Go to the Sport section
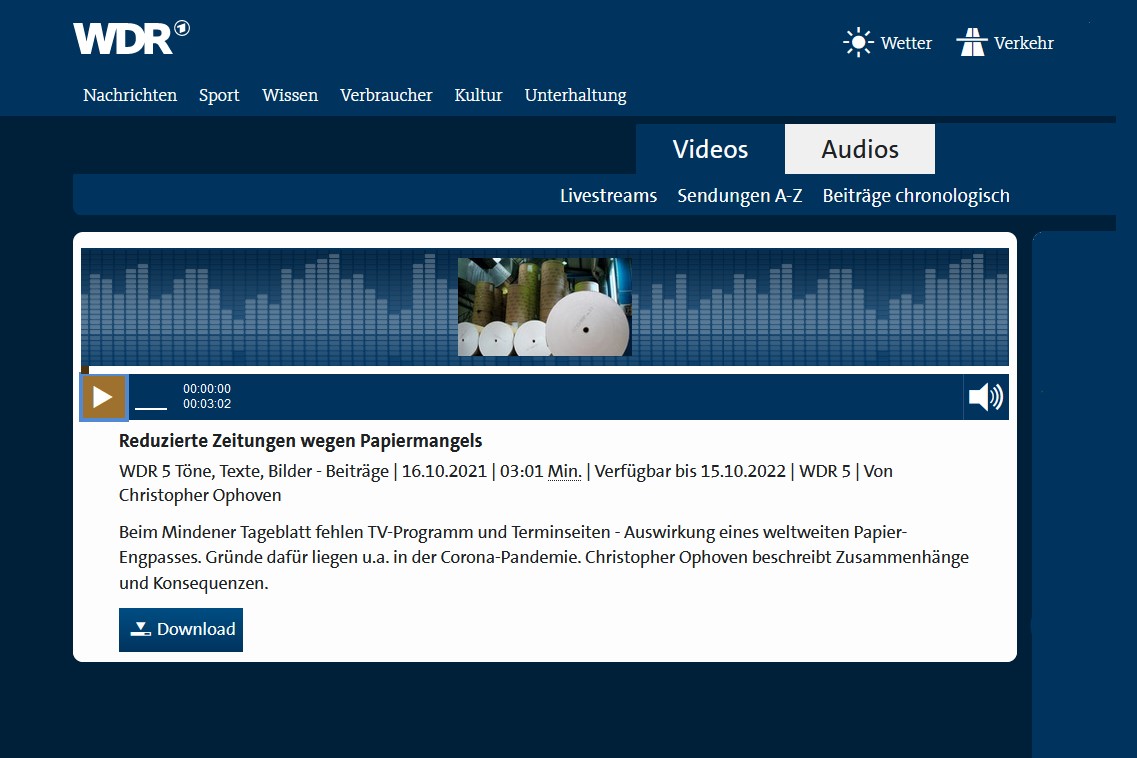Screen dimensions: 1137x758 (219, 95)
